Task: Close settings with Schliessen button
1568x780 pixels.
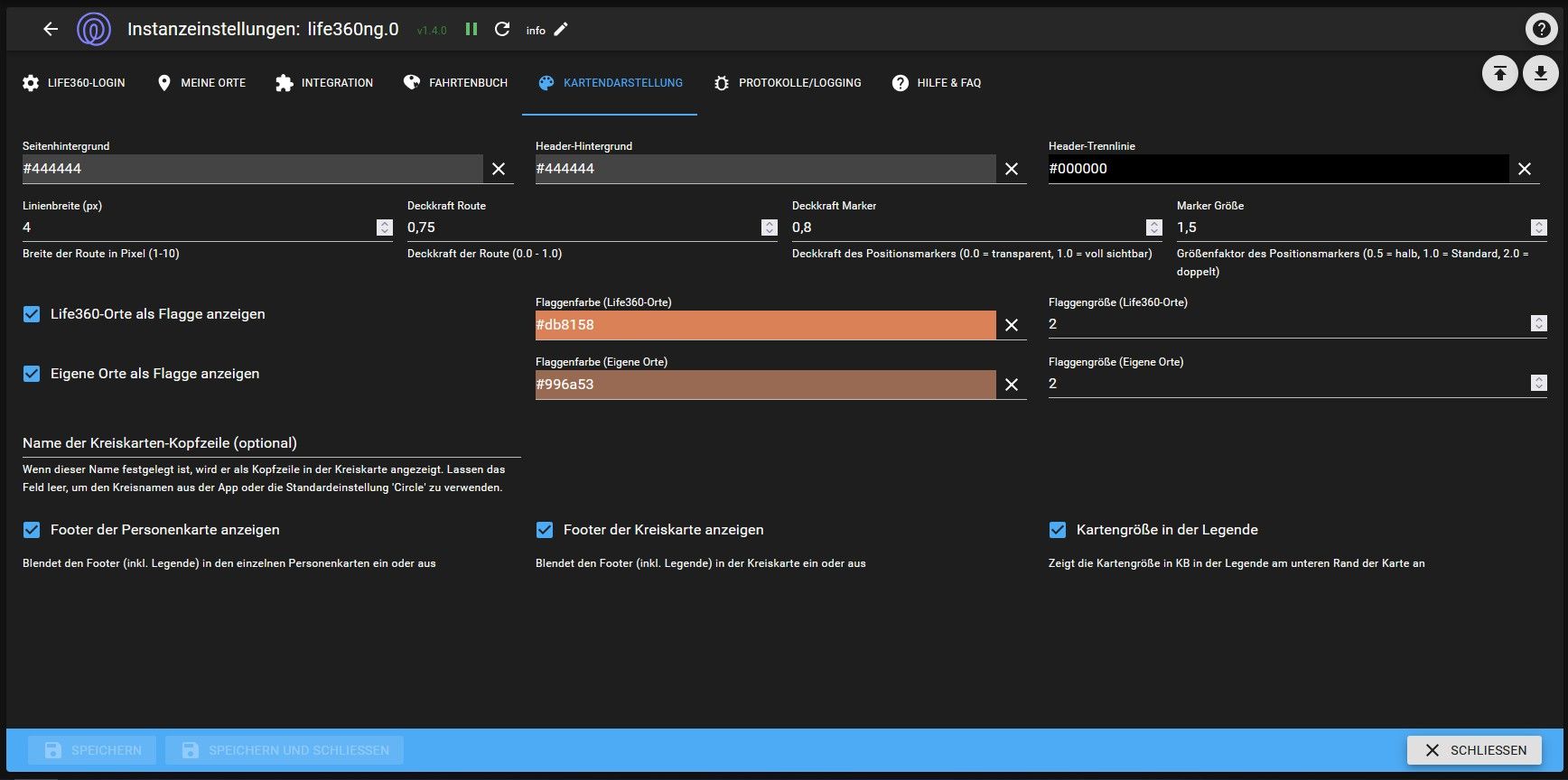Action: coord(1475,750)
